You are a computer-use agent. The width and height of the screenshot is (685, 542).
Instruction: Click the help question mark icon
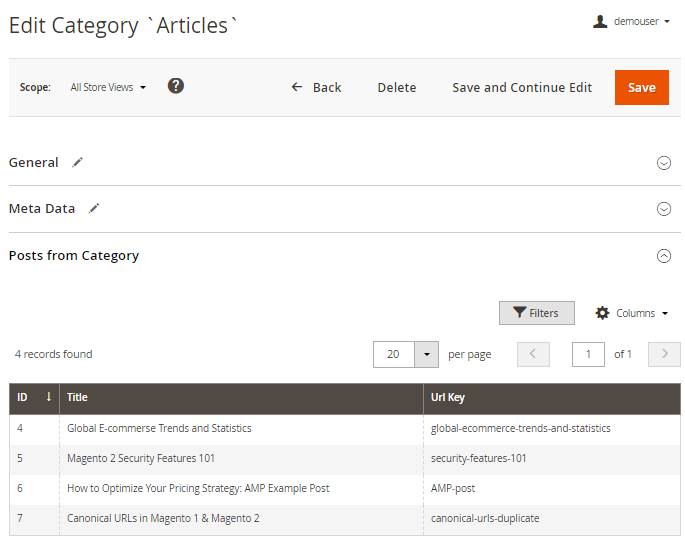[x=176, y=86]
